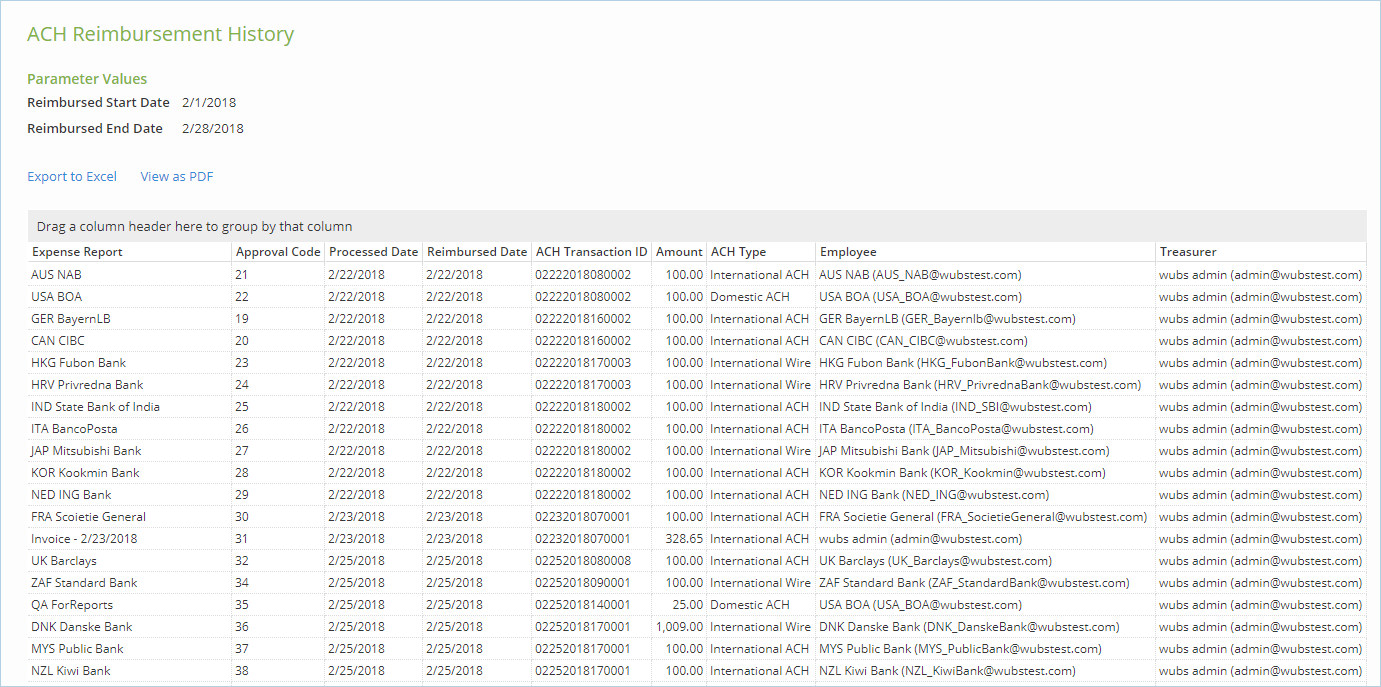Sort by Employee column header
1381x687 pixels.
[848, 252]
